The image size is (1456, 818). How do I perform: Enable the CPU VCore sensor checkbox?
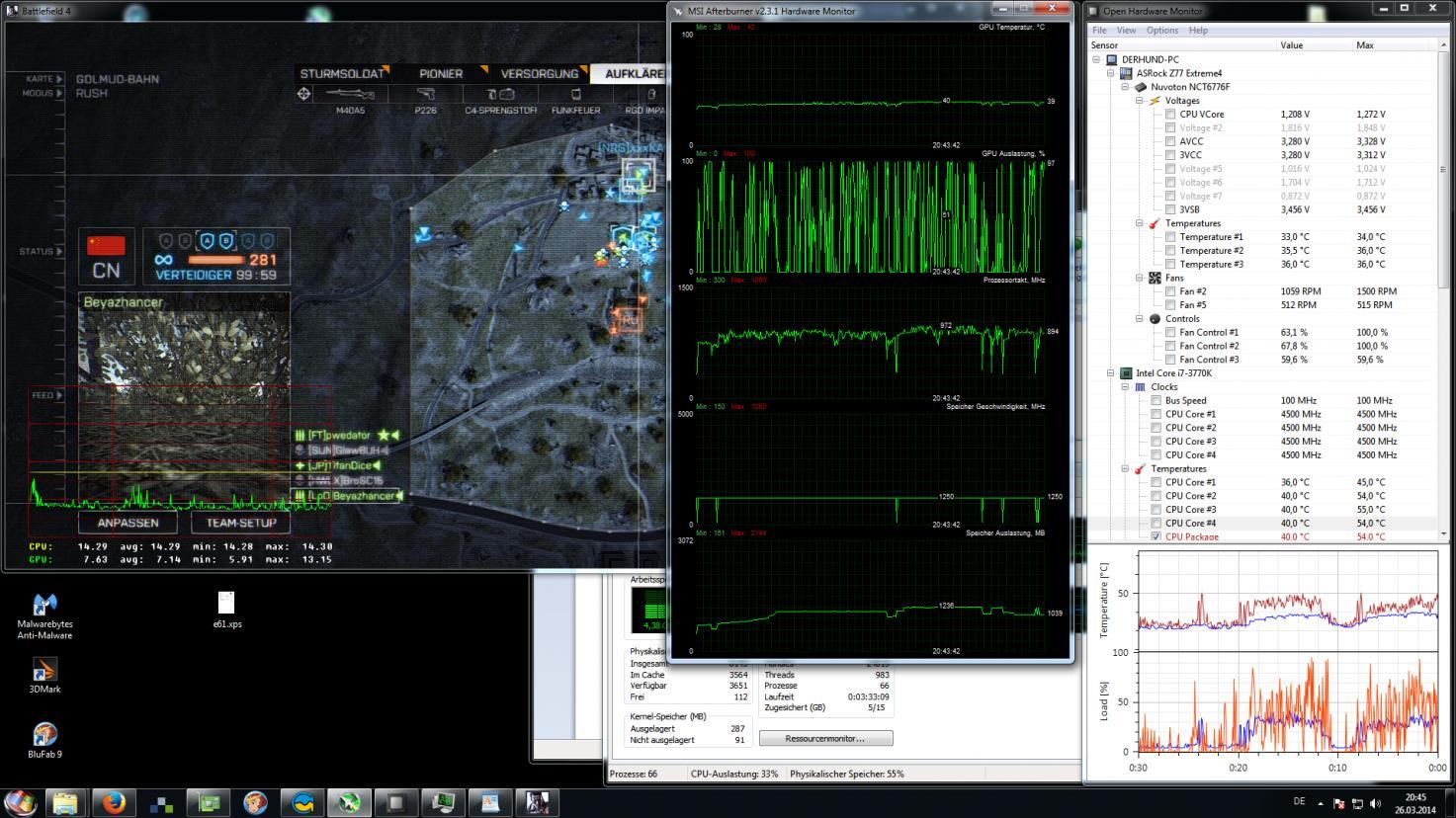coord(1170,115)
